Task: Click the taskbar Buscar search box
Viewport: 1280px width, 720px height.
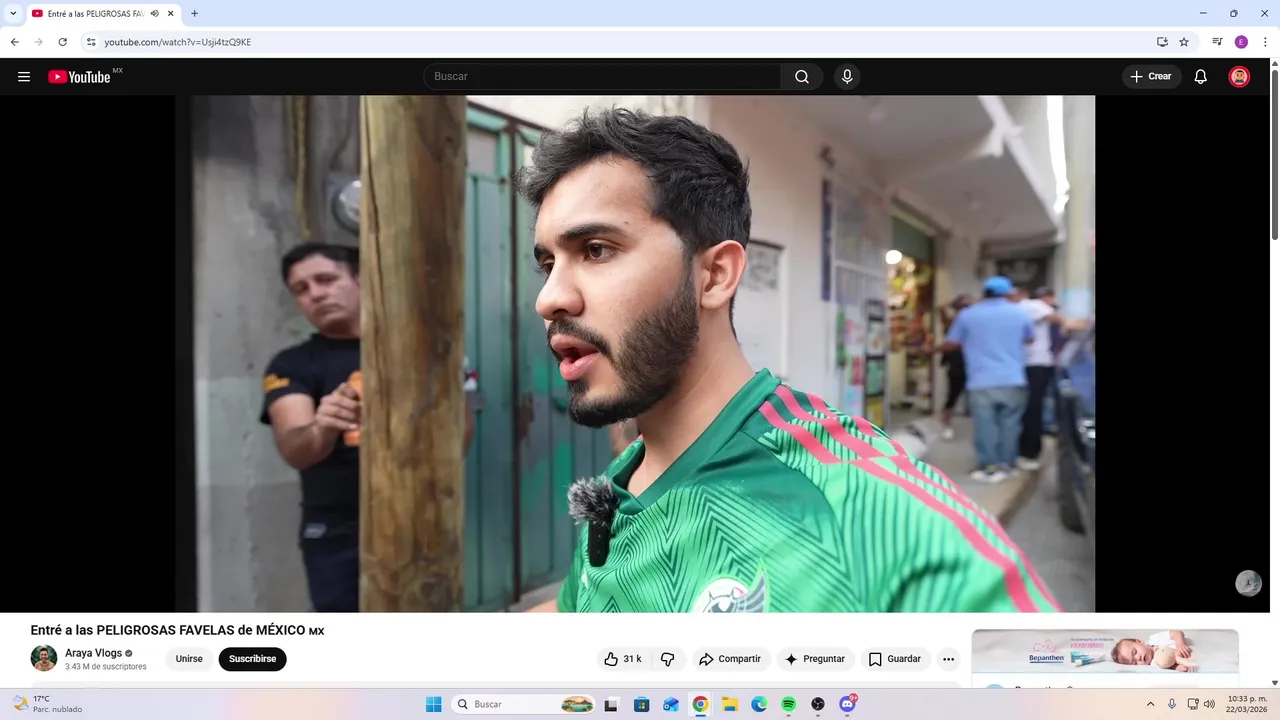Action: click(524, 704)
